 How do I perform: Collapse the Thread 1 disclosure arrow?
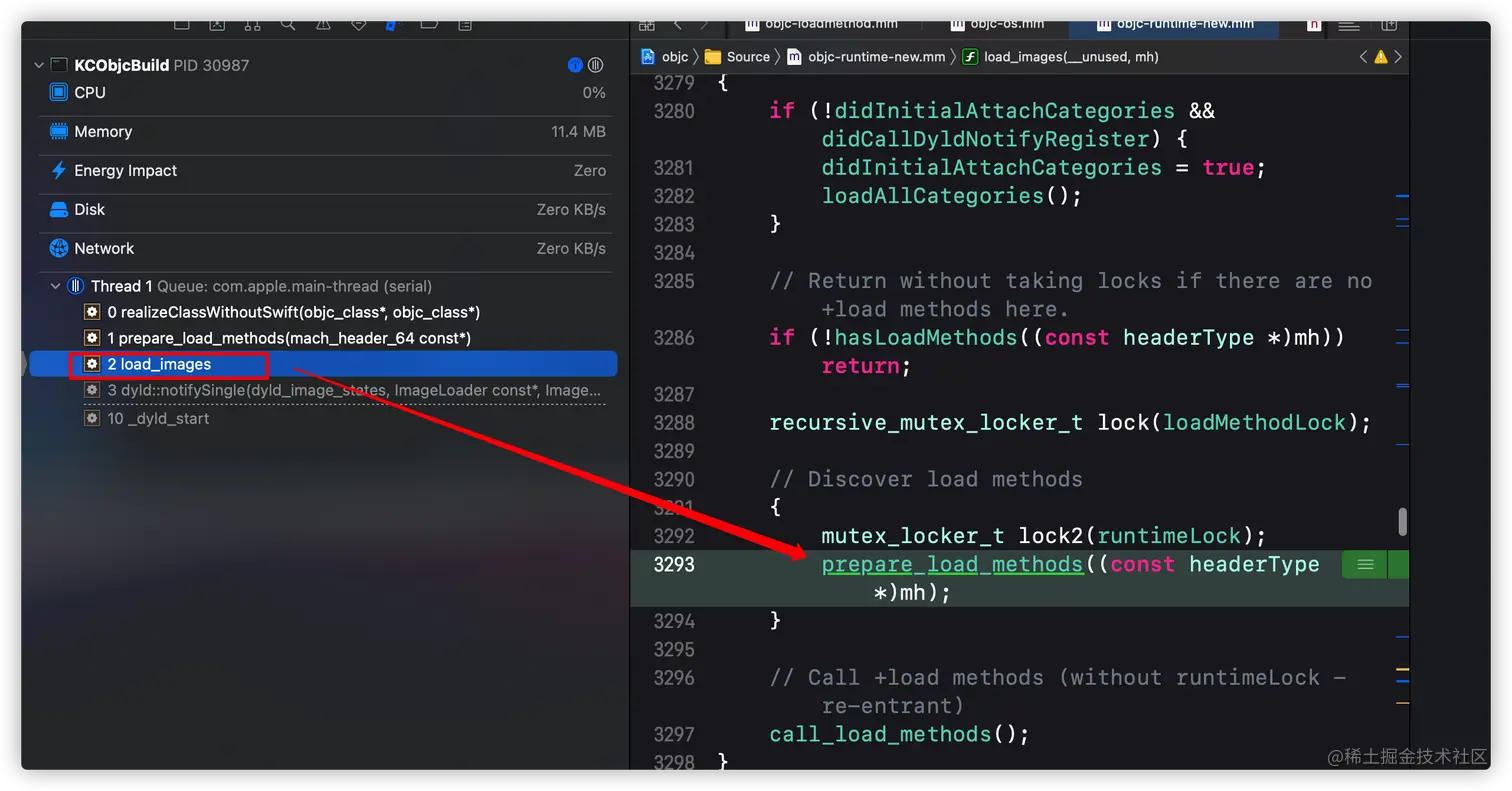(x=56, y=286)
